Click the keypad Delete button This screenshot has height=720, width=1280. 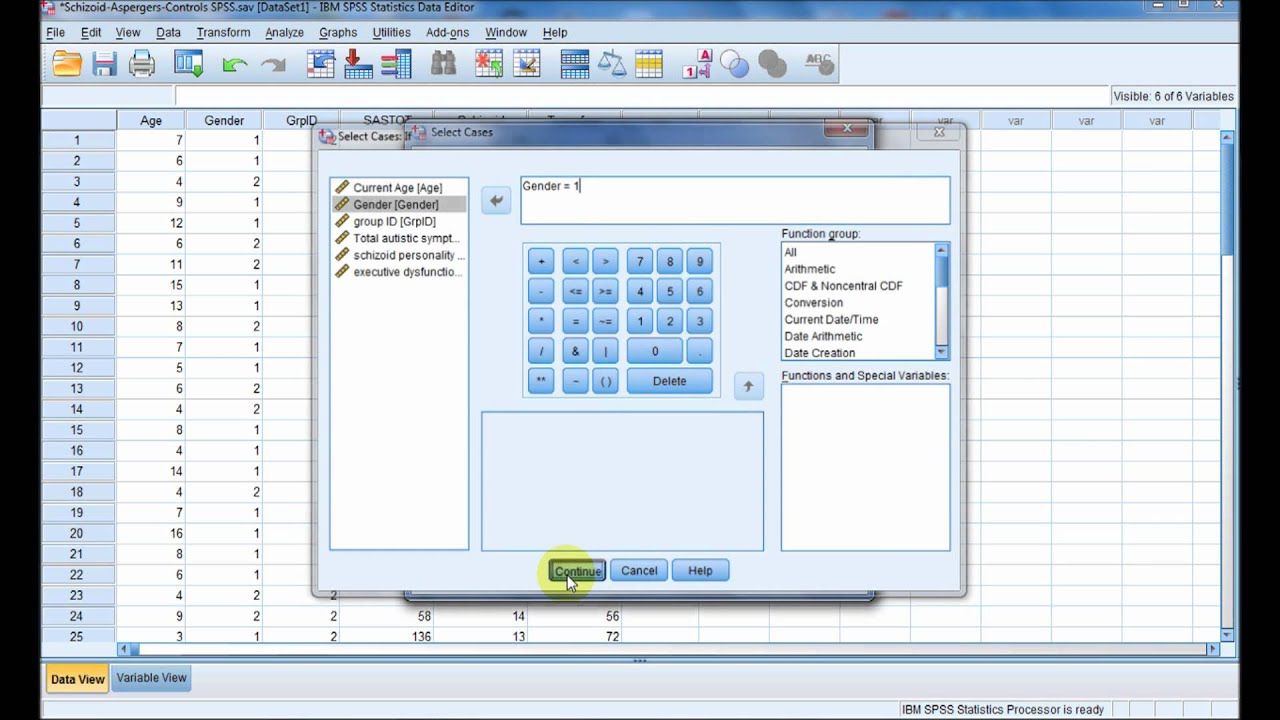[669, 381]
